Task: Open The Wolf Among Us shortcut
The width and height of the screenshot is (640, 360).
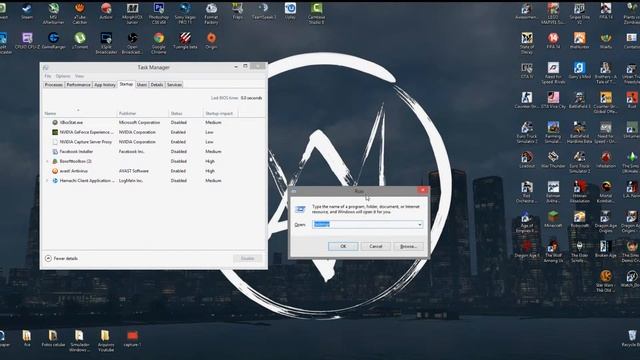Action: [553, 251]
